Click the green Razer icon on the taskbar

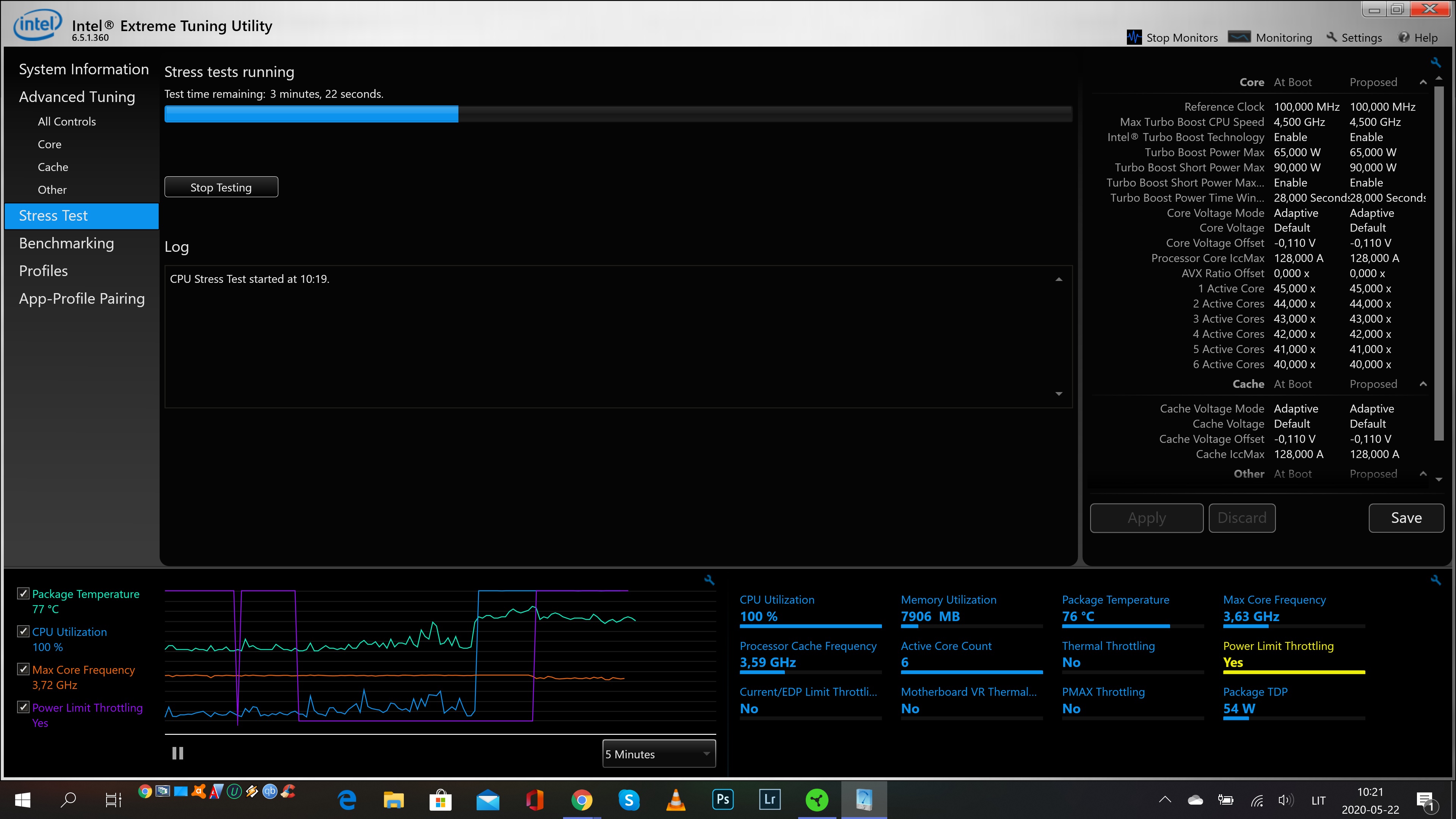point(817,800)
